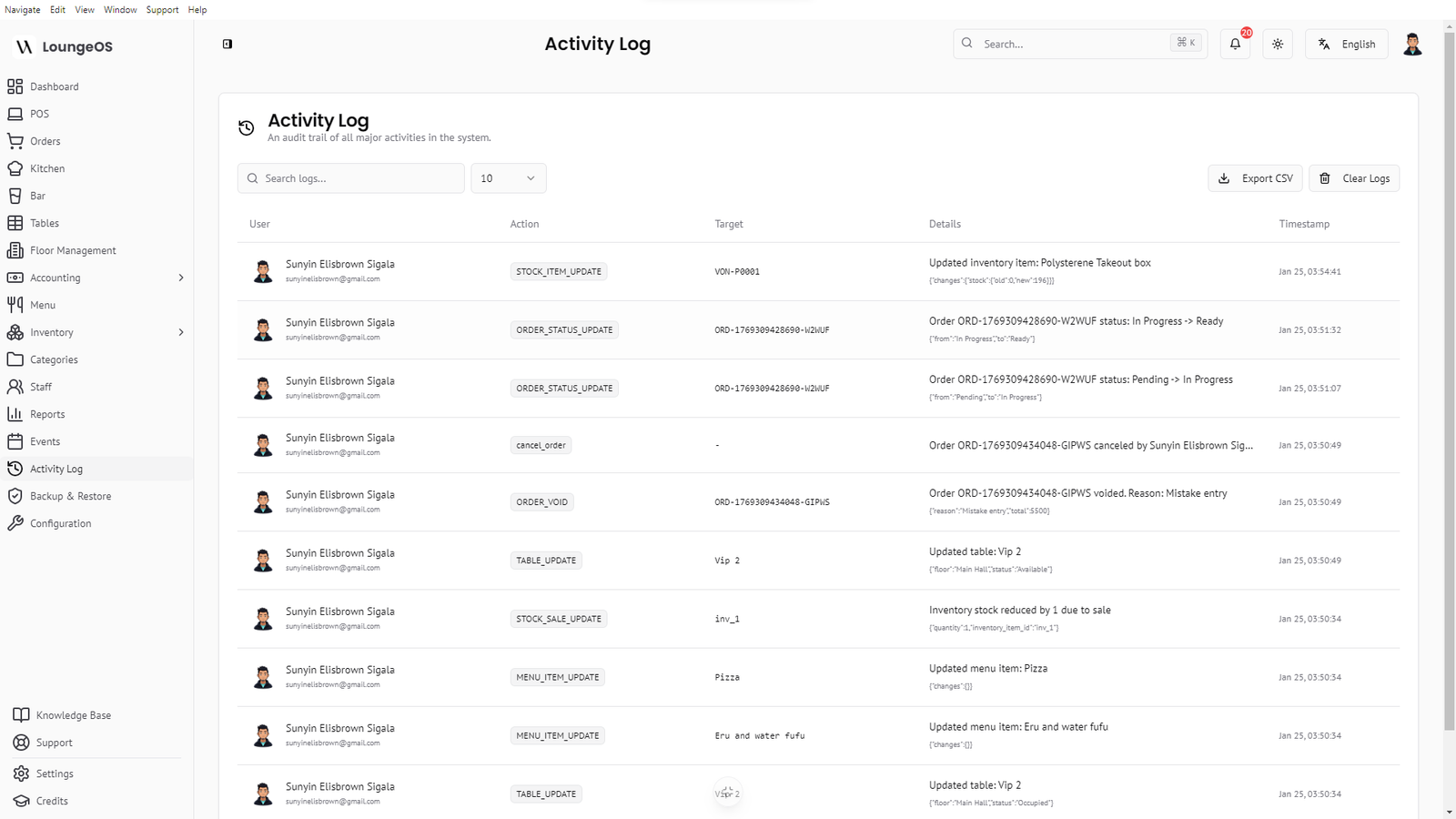Open Configuration wrench icon
This screenshot has height=819, width=1456.
click(x=15, y=523)
